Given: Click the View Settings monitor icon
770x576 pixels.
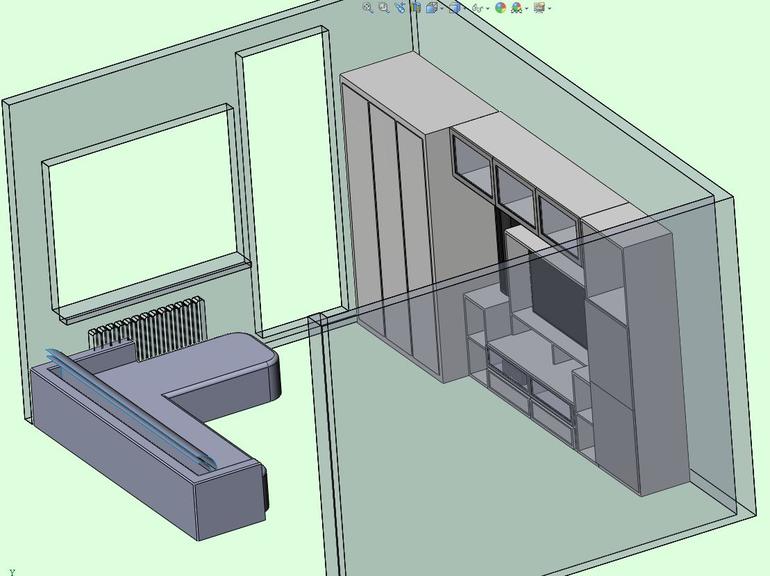Looking at the screenshot, I should (539, 7).
